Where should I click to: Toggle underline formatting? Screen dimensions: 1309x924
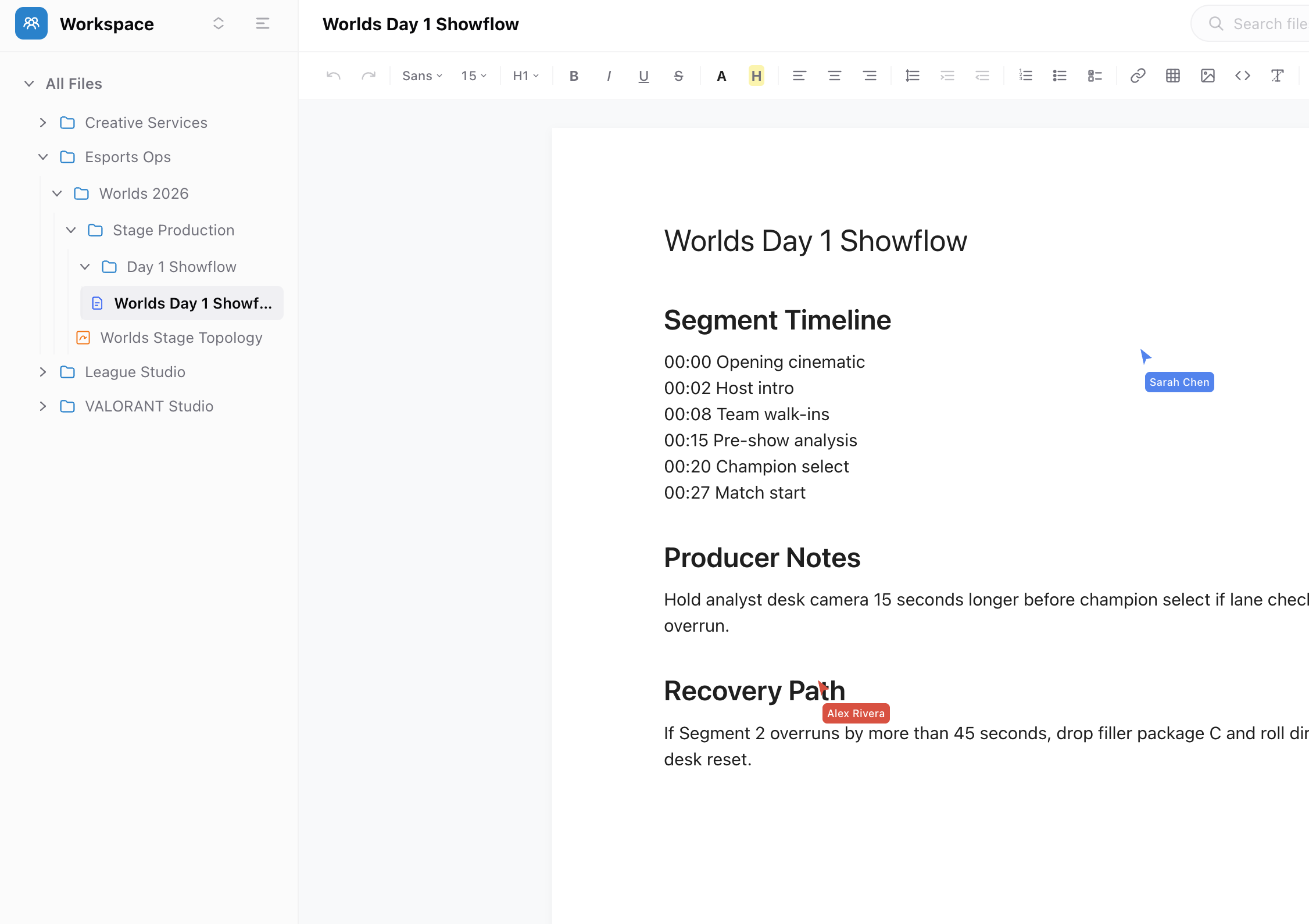point(643,76)
